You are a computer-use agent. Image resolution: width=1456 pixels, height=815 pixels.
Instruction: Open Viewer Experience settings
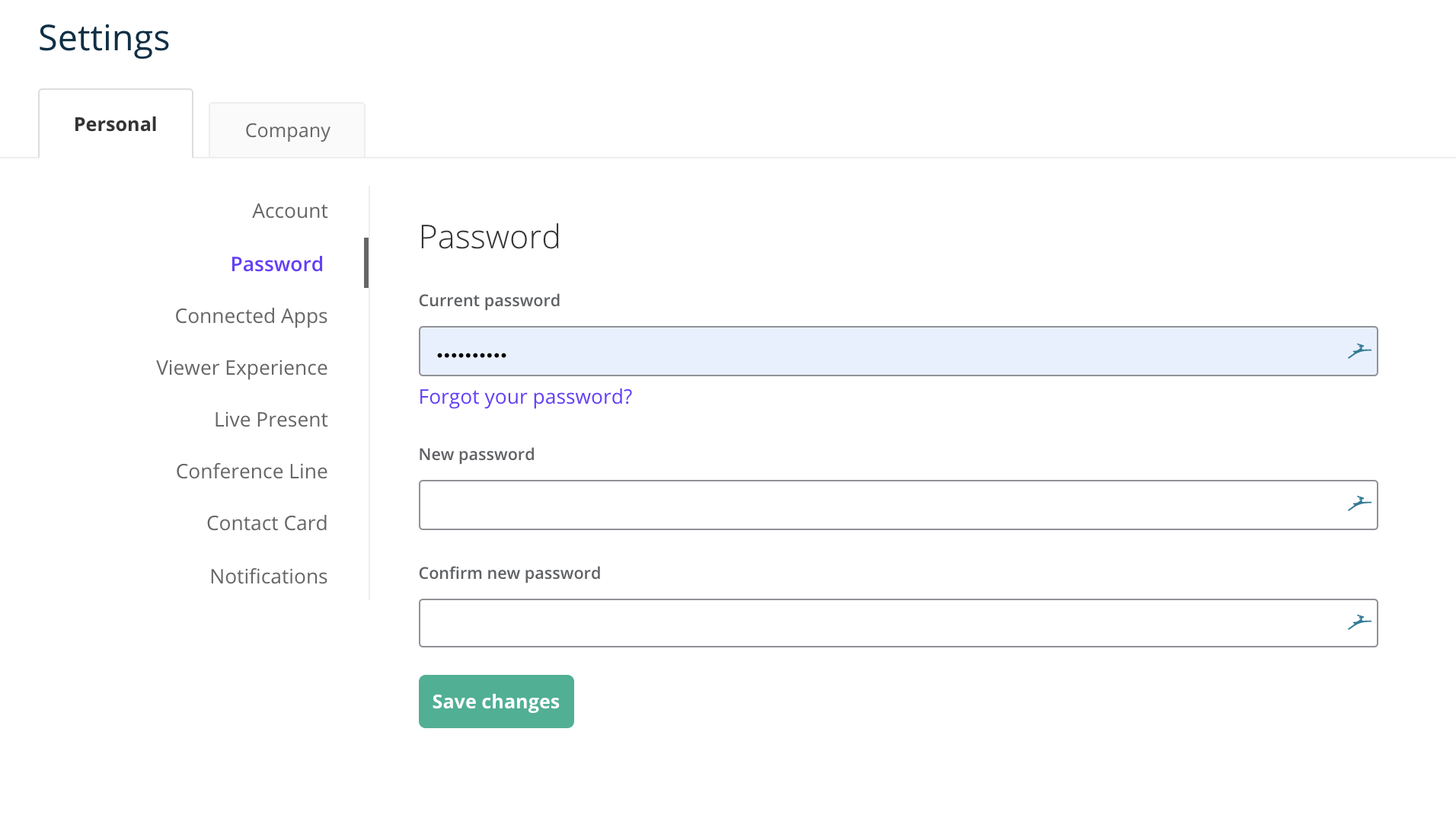(242, 368)
